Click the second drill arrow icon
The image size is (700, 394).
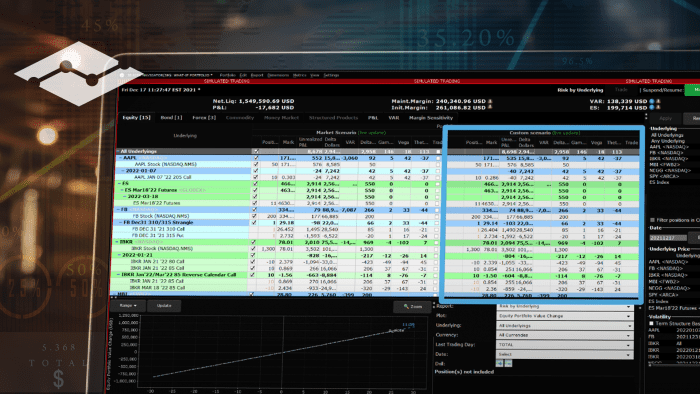pos(508,364)
